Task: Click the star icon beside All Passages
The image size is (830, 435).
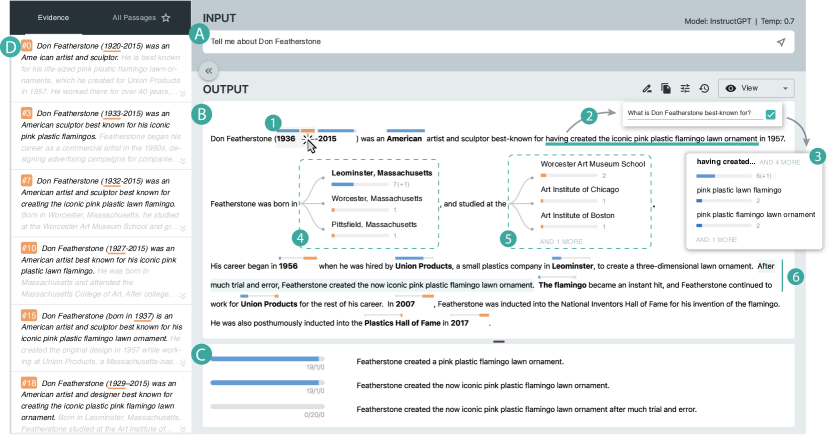Action: click(166, 17)
